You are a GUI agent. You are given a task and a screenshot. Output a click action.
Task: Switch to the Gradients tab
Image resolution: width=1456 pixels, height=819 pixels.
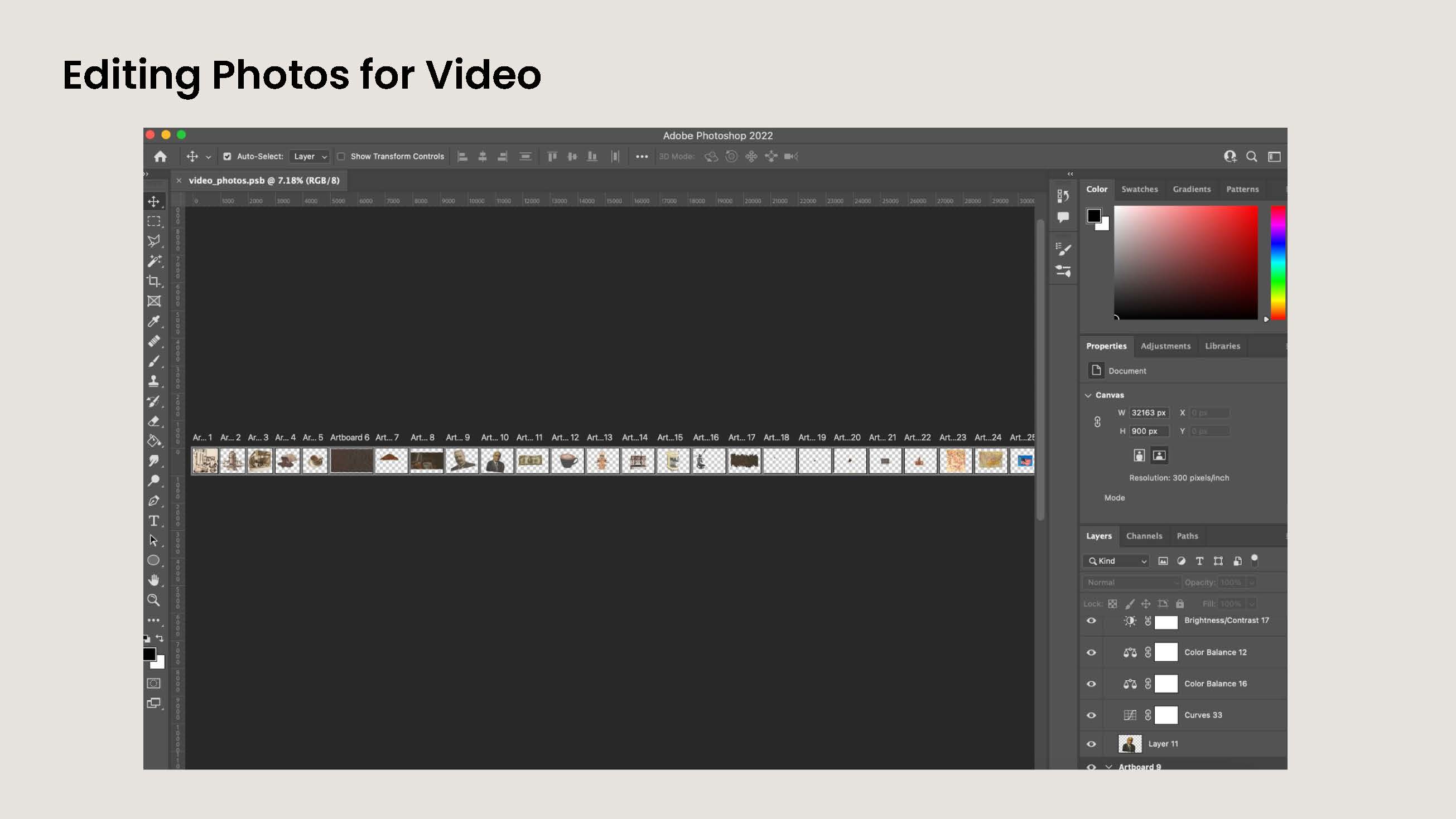(x=1192, y=189)
